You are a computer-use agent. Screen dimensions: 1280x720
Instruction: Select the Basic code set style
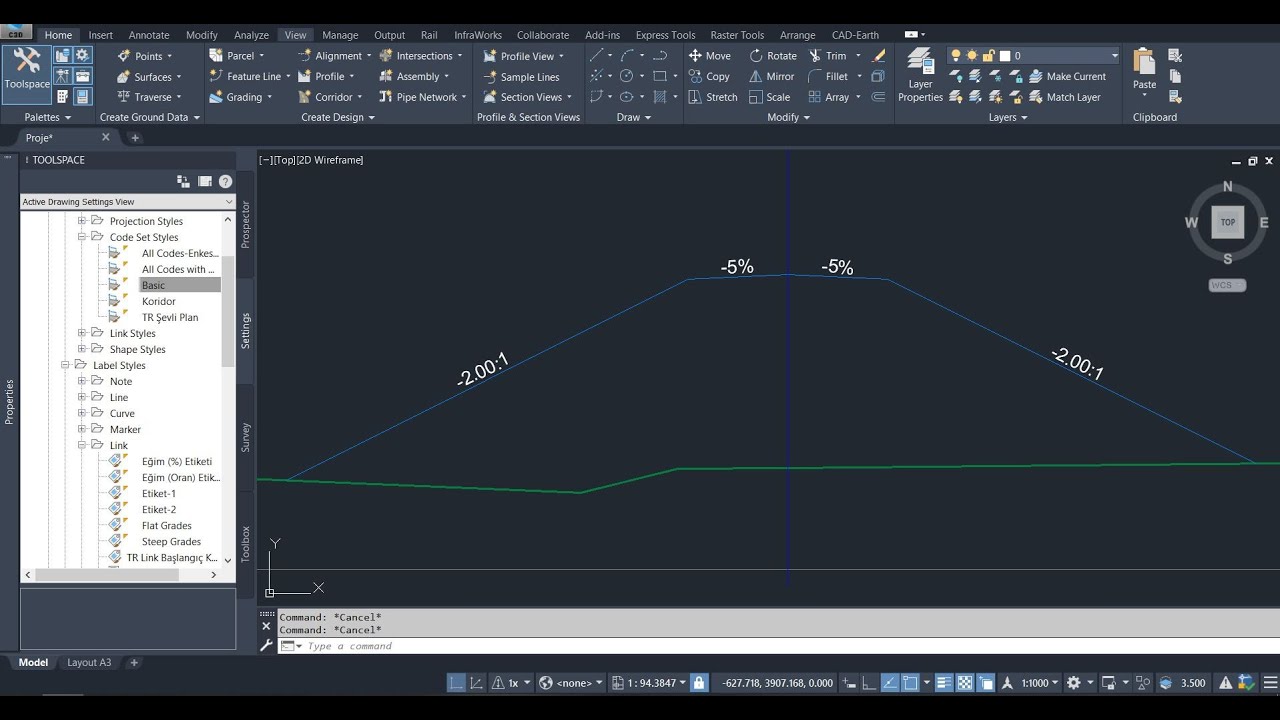click(153, 285)
